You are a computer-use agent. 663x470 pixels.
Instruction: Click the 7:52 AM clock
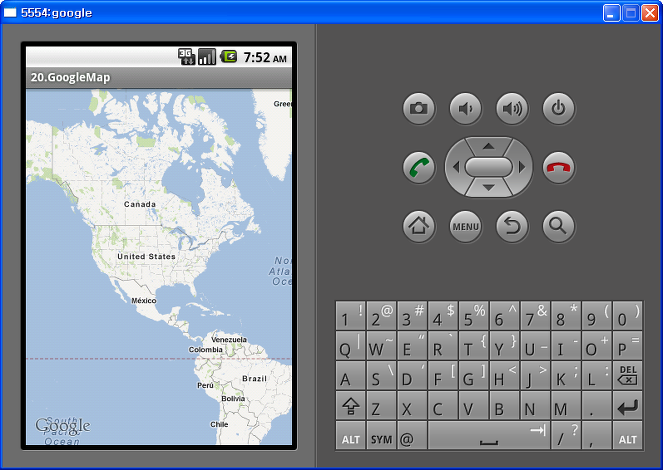click(265, 57)
